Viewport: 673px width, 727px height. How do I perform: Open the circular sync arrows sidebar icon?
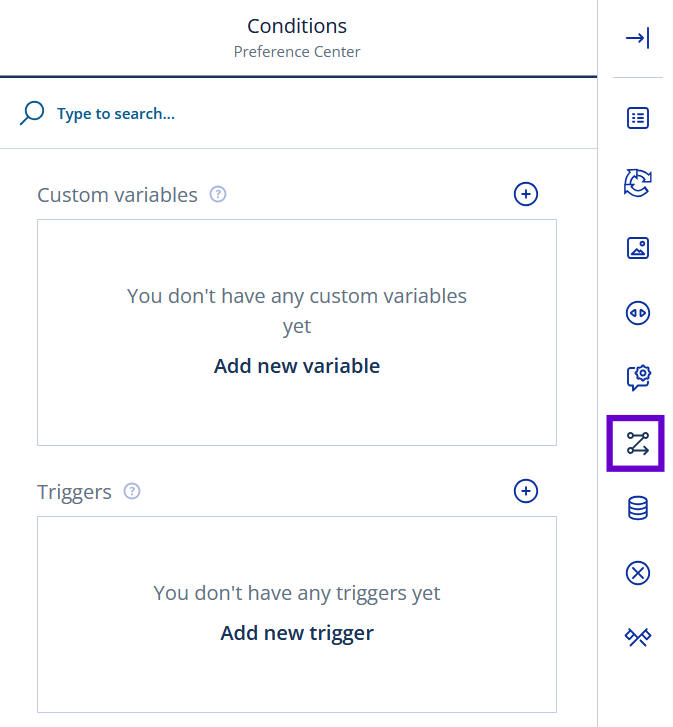[638, 183]
